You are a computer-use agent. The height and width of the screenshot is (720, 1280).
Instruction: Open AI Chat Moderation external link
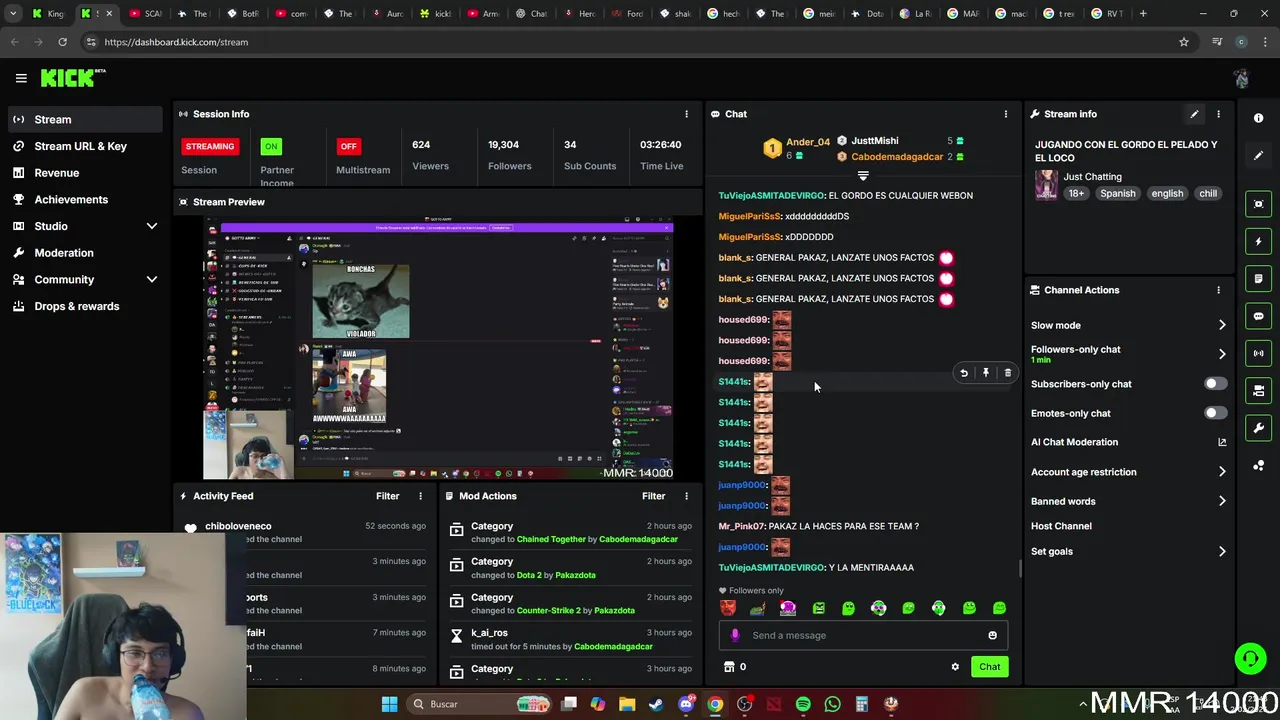click(x=1222, y=442)
